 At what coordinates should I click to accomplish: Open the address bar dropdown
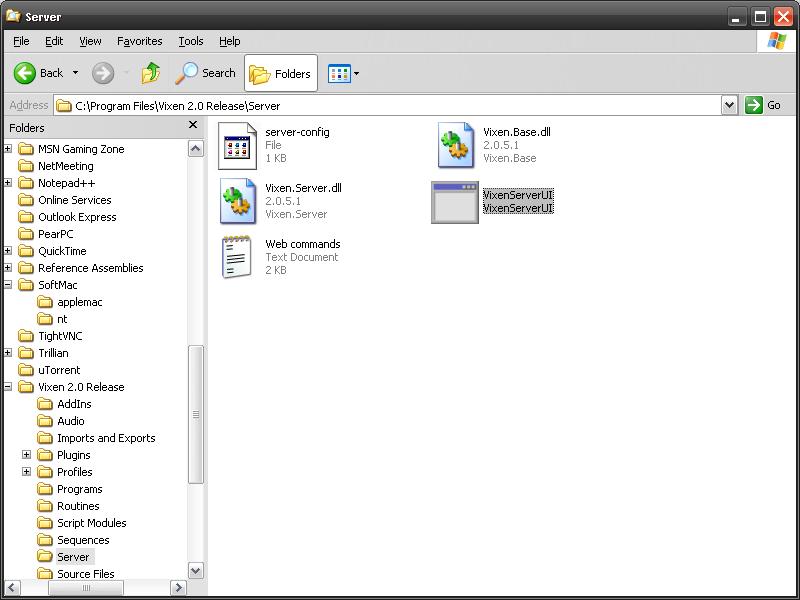pos(730,106)
